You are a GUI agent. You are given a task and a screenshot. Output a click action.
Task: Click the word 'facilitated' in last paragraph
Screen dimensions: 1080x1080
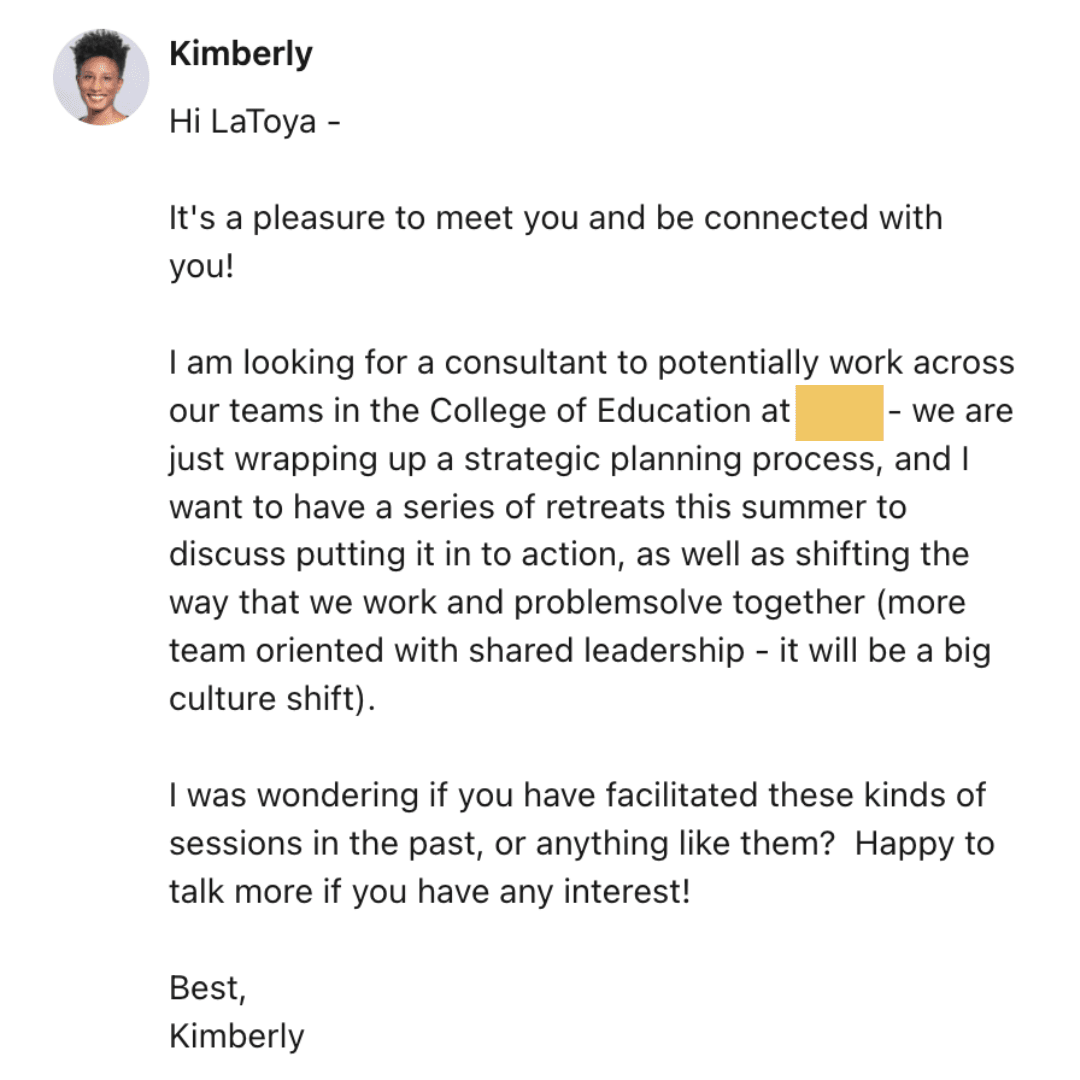point(682,796)
